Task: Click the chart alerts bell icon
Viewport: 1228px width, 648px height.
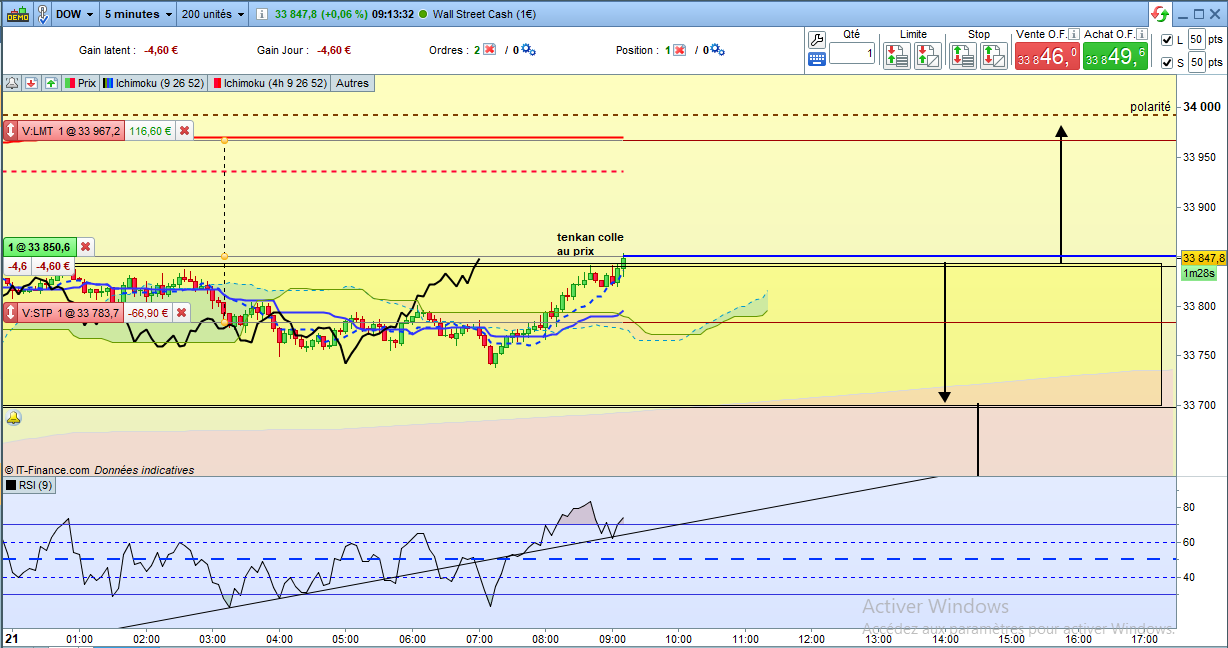Action: pyautogui.click(x=13, y=83)
